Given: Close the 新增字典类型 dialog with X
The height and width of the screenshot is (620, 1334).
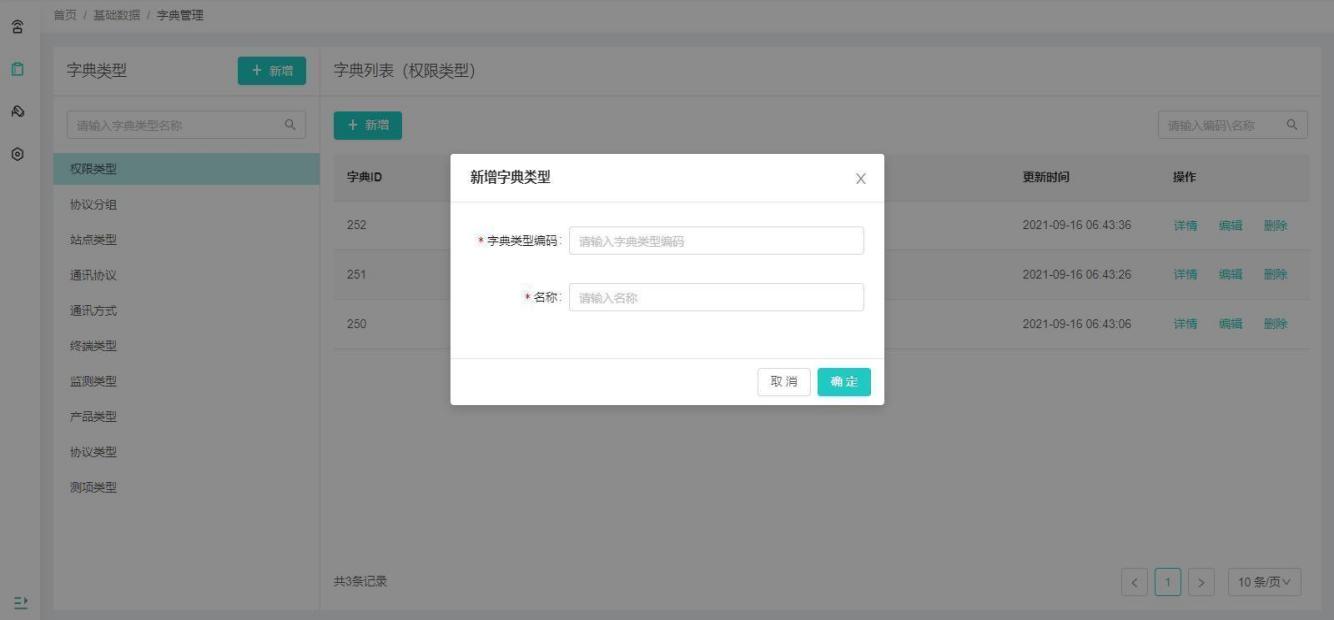Looking at the screenshot, I should pyautogui.click(x=860, y=179).
